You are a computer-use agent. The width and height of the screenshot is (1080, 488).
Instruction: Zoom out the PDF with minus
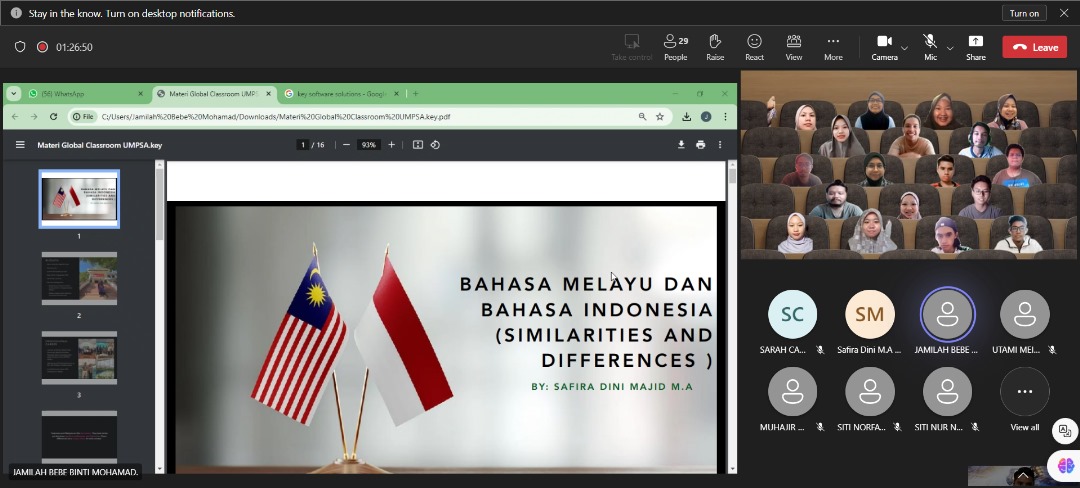pos(346,145)
